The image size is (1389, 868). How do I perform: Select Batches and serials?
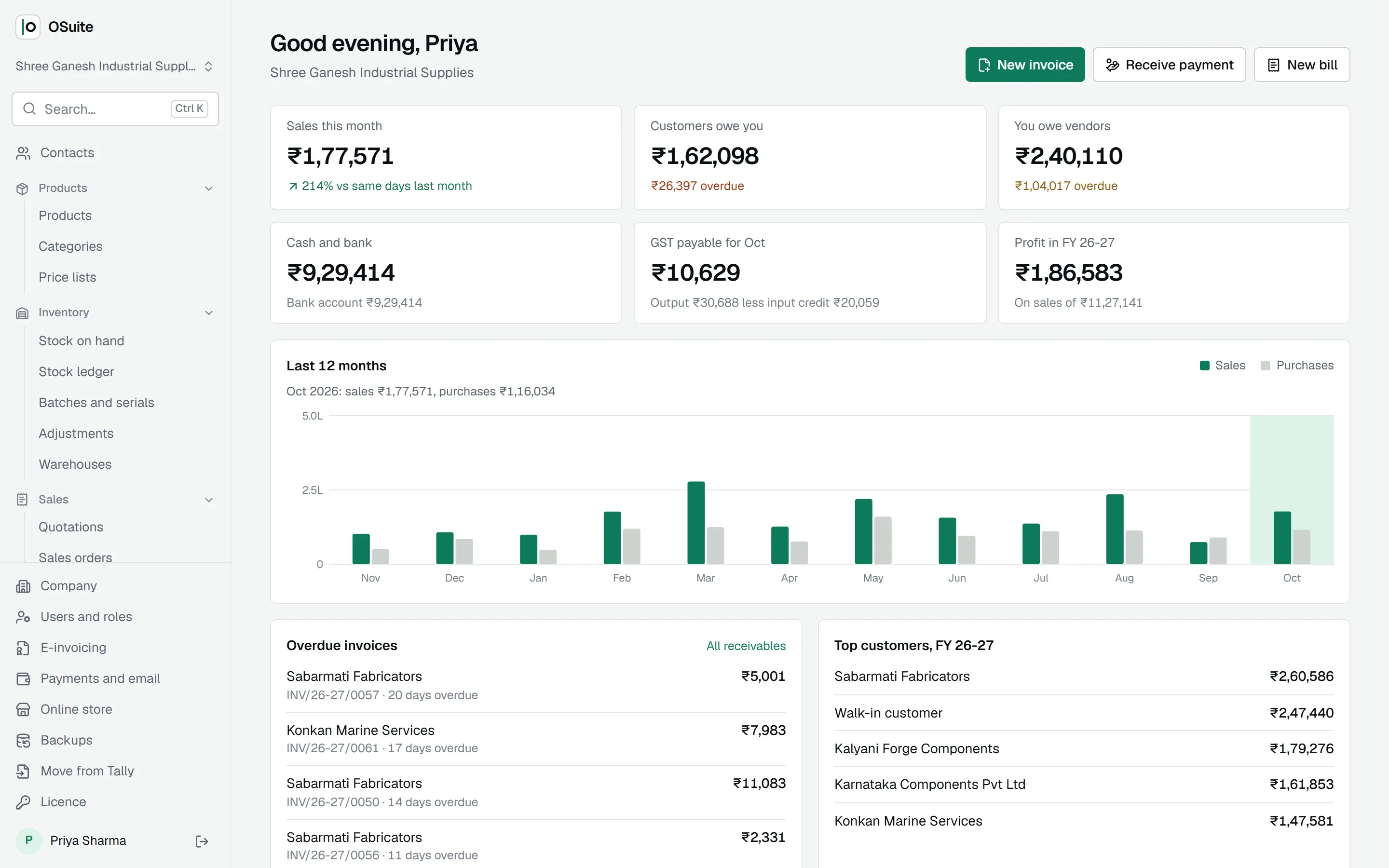[96, 403]
